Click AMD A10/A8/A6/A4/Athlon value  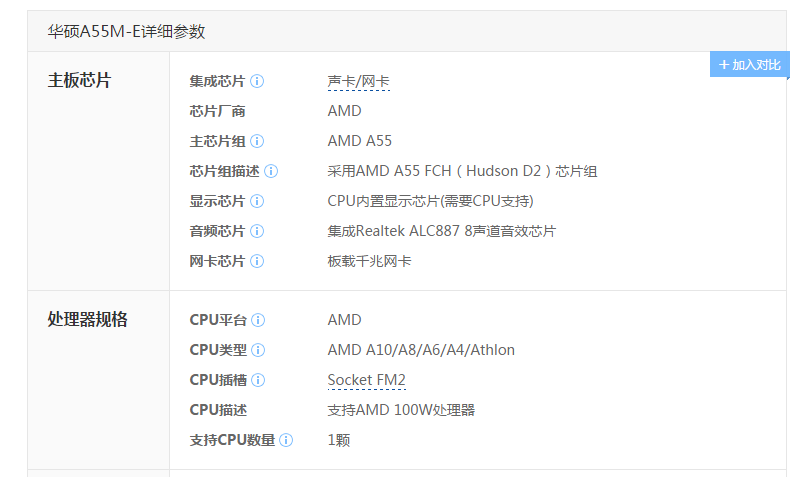pos(421,350)
